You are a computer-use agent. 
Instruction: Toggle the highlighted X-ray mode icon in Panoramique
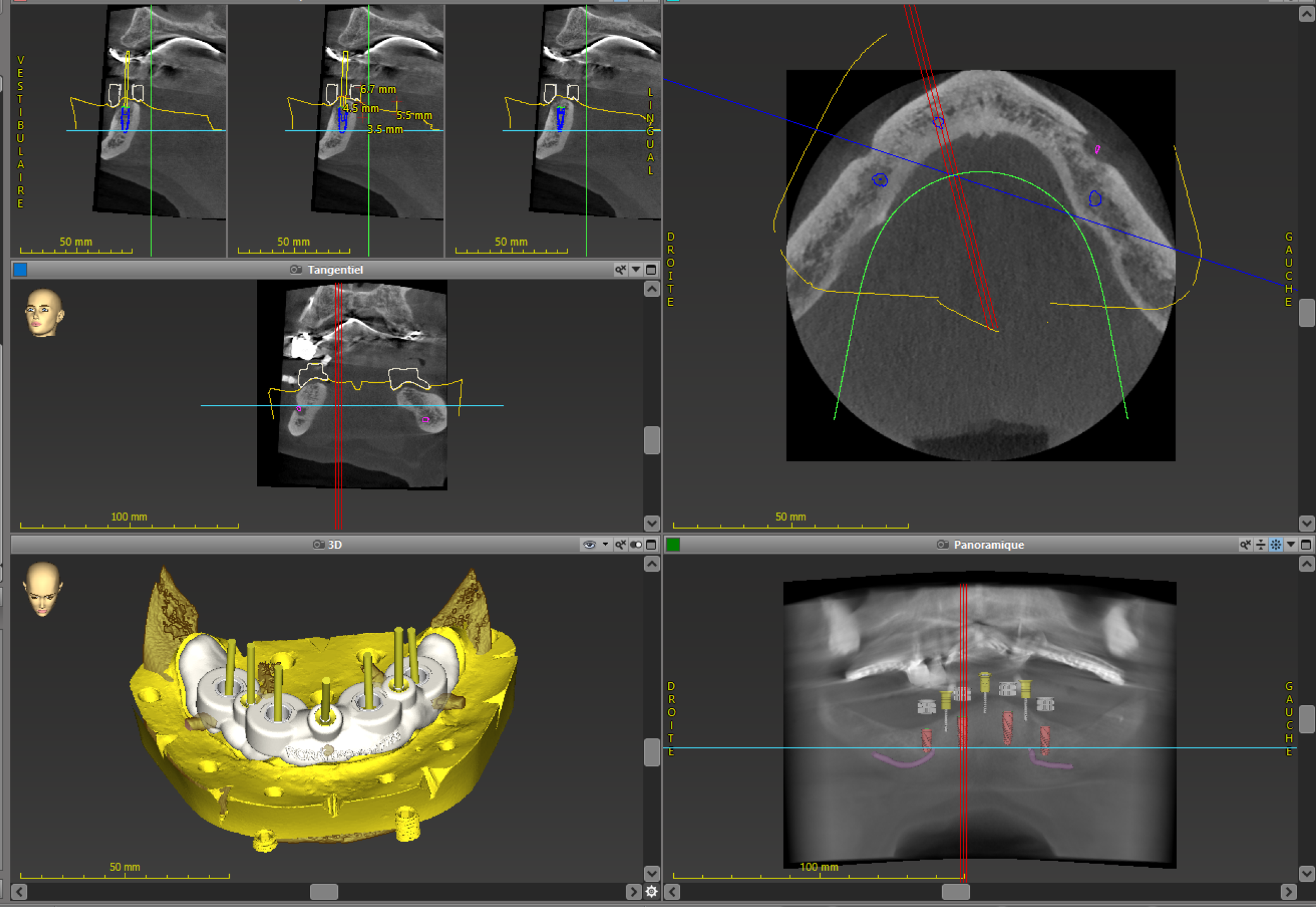coord(1276,544)
